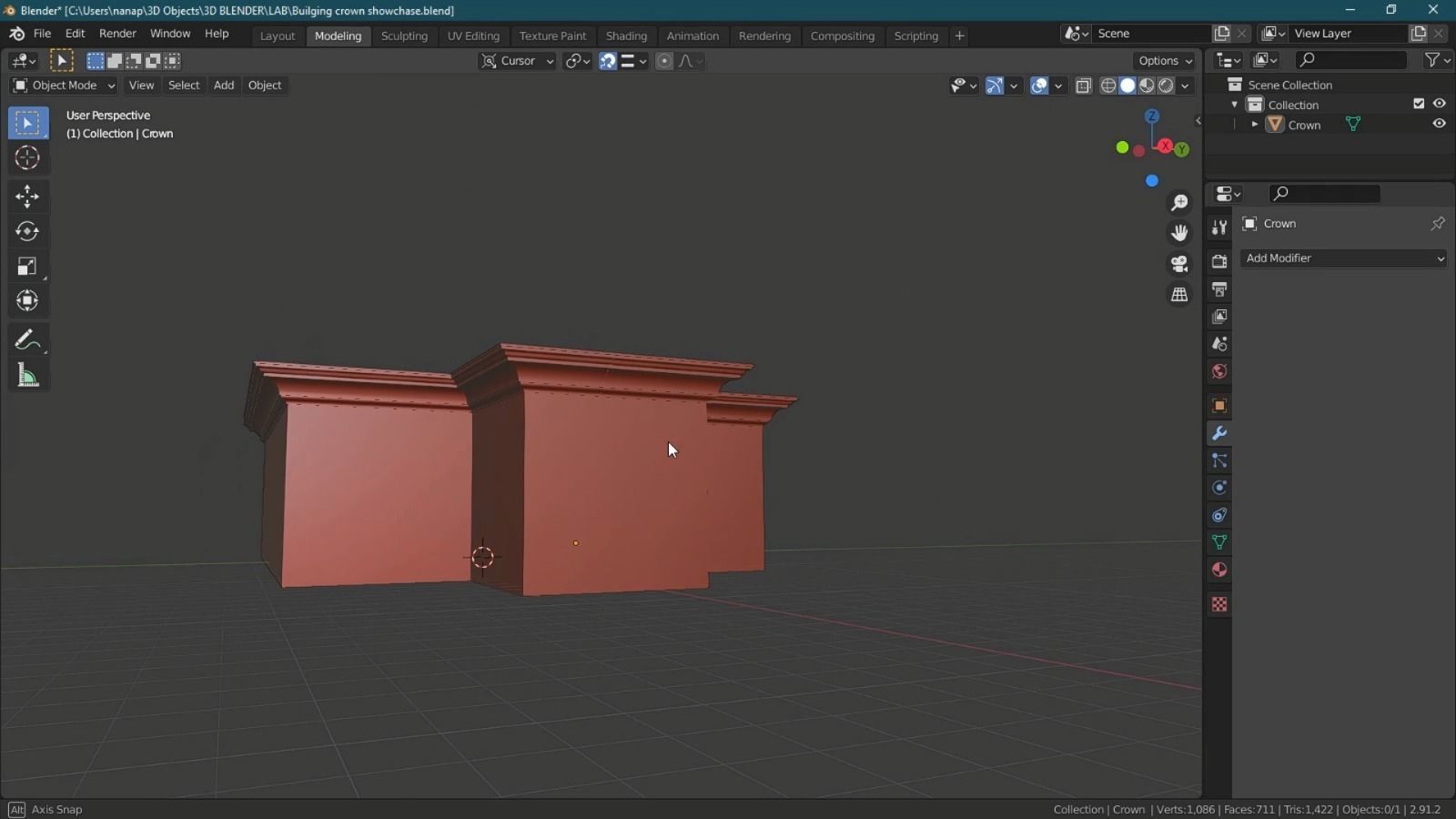Collapse the Collection tree item
The height and width of the screenshot is (819, 1456).
pos(1235,105)
